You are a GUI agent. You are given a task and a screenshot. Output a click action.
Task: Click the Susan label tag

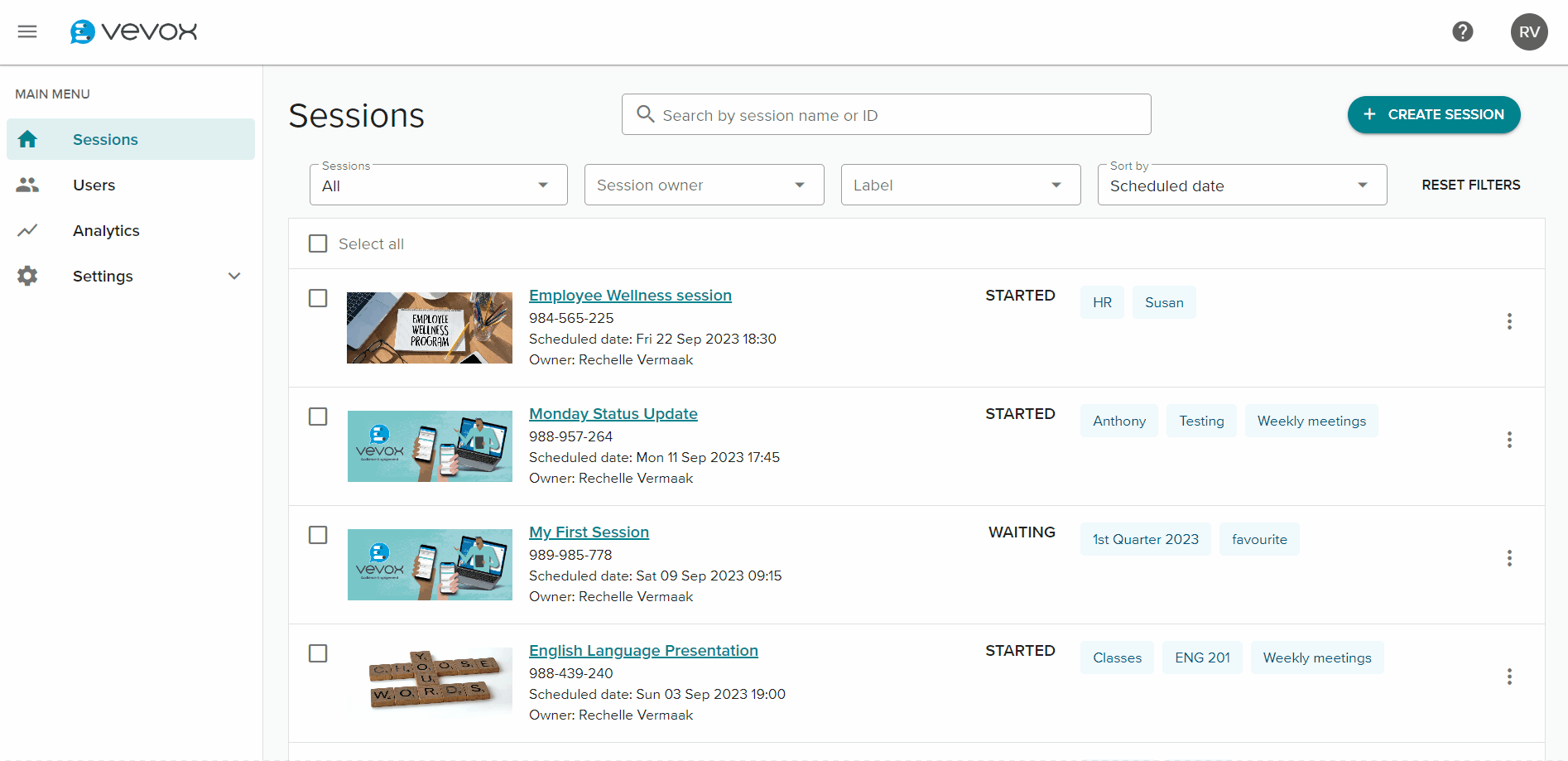point(1164,302)
